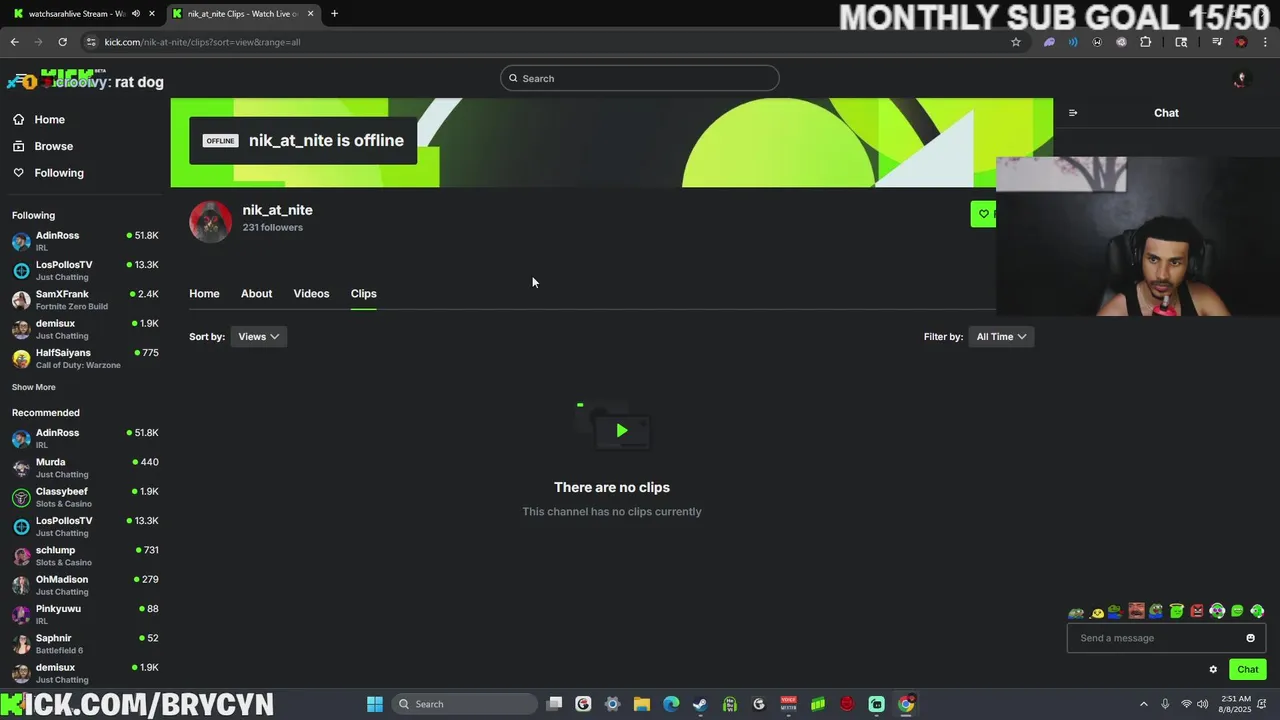Viewport: 1280px width, 720px height.
Task: Open Pinkyuwu in Recommended list
Action: point(85,614)
